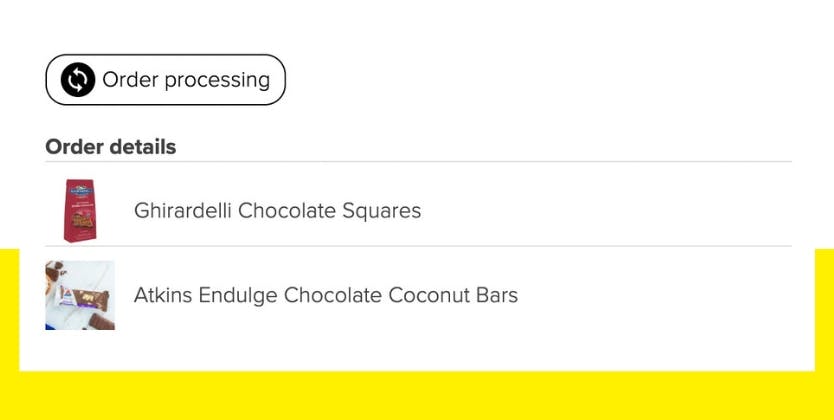Click the yellow banner below the order card
This screenshot has height=420, width=834.
pos(417,396)
